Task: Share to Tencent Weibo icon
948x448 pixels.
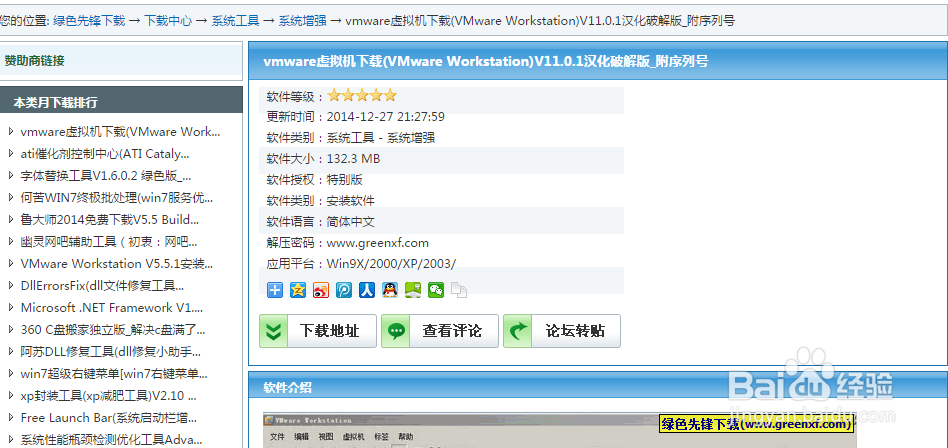Action: pyautogui.click(x=344, y=290)
